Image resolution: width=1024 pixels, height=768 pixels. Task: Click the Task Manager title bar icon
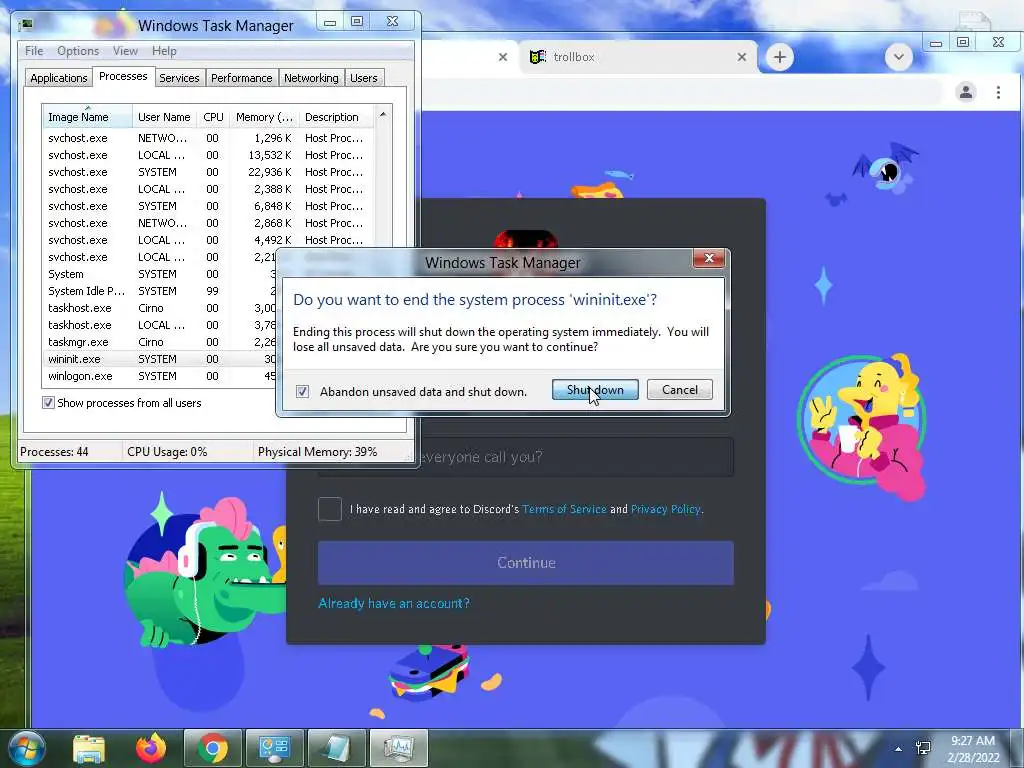[27, 25]
